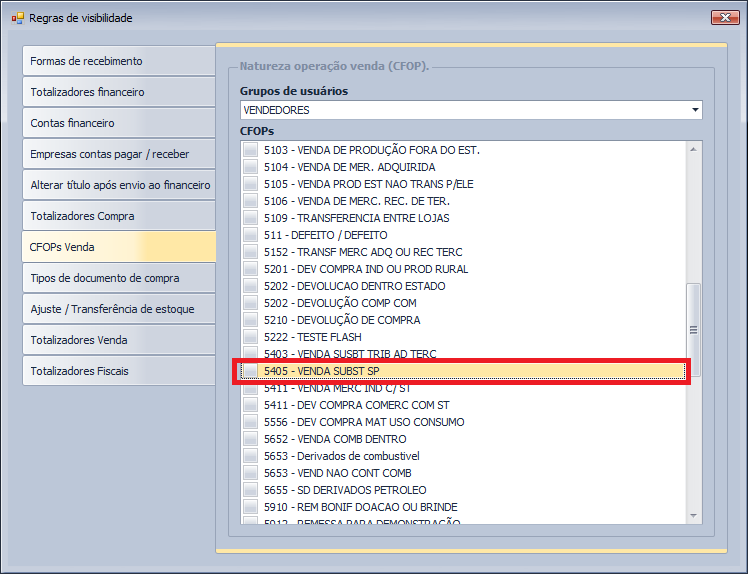
Task: Open the Totalizadores Compra tab
Action: tap(119, 216)
